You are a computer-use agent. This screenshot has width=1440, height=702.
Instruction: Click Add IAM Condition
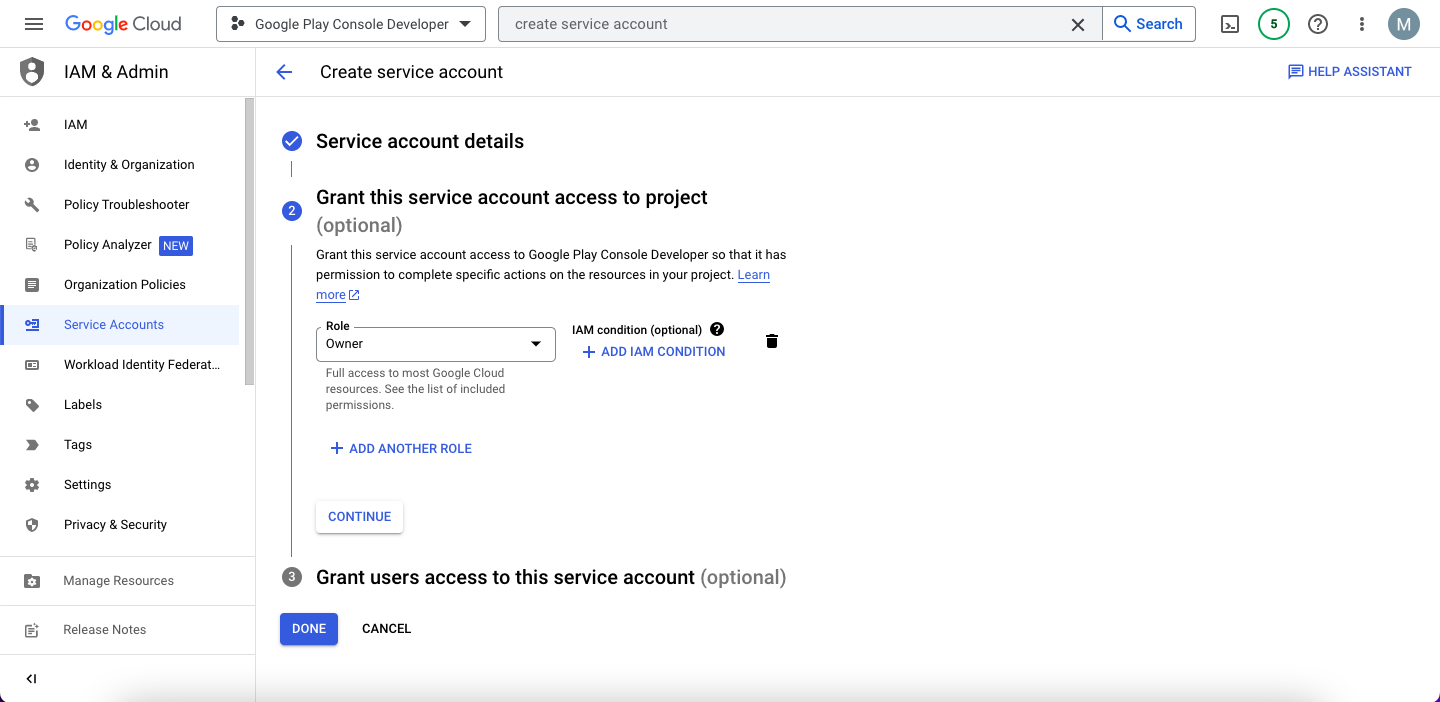point(654,352)
